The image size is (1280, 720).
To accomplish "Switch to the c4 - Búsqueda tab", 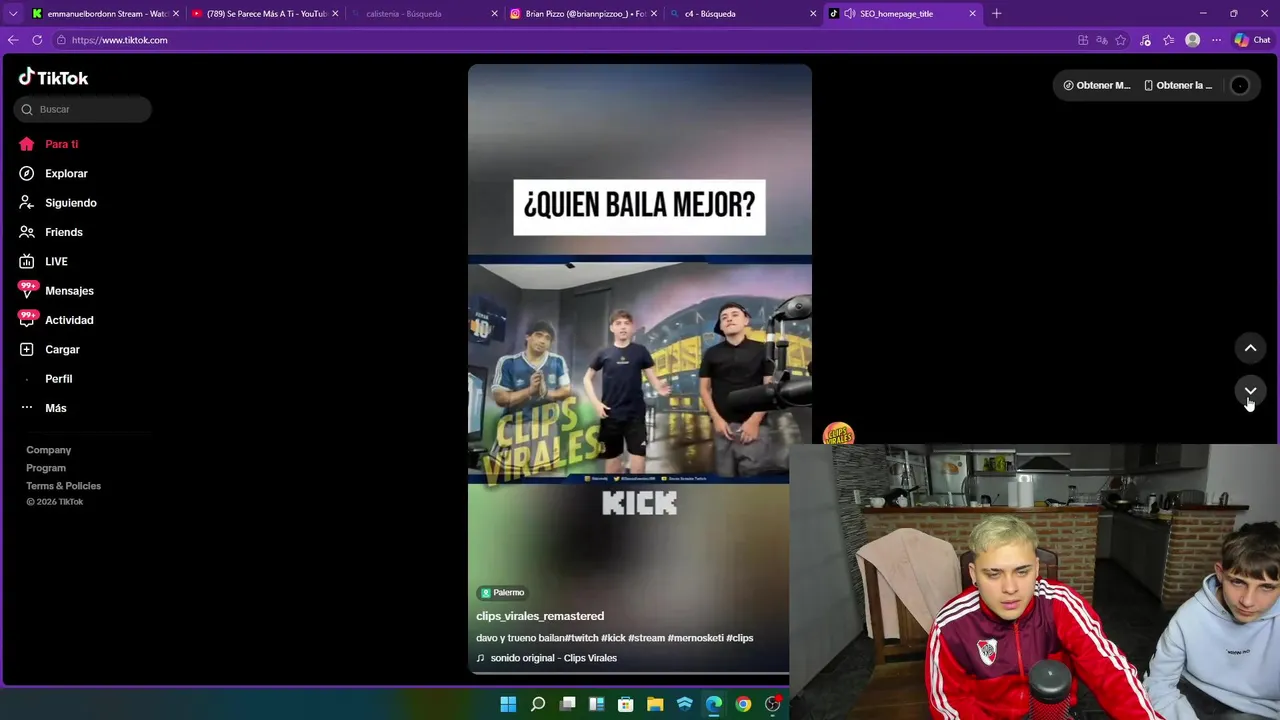I will pos(741,14).
